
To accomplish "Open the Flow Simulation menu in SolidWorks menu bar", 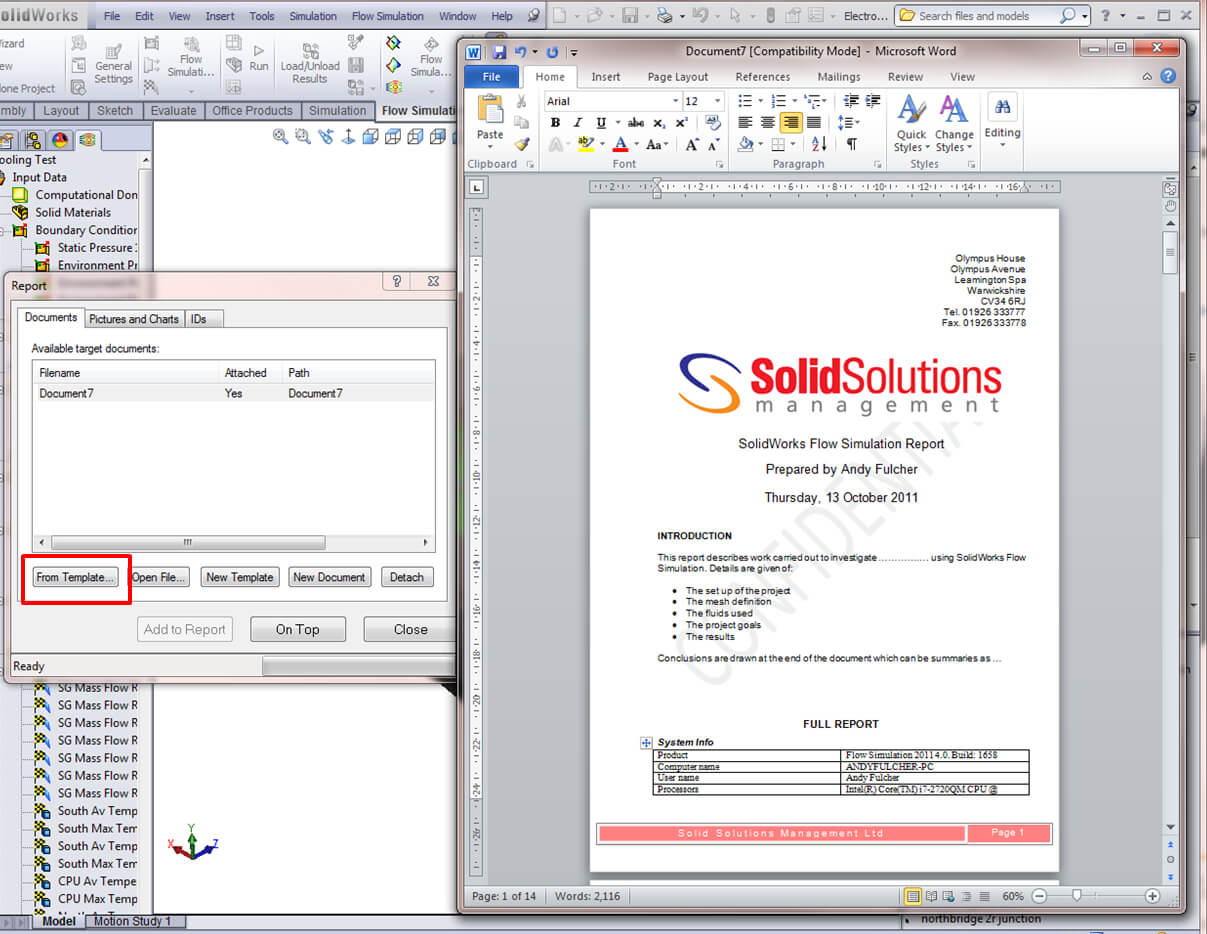I will coord(388,16).
